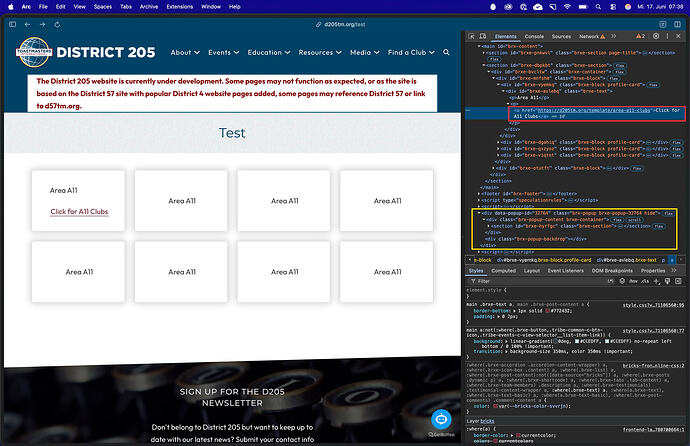Expand the About navigation dropdown

coord(185,52)
